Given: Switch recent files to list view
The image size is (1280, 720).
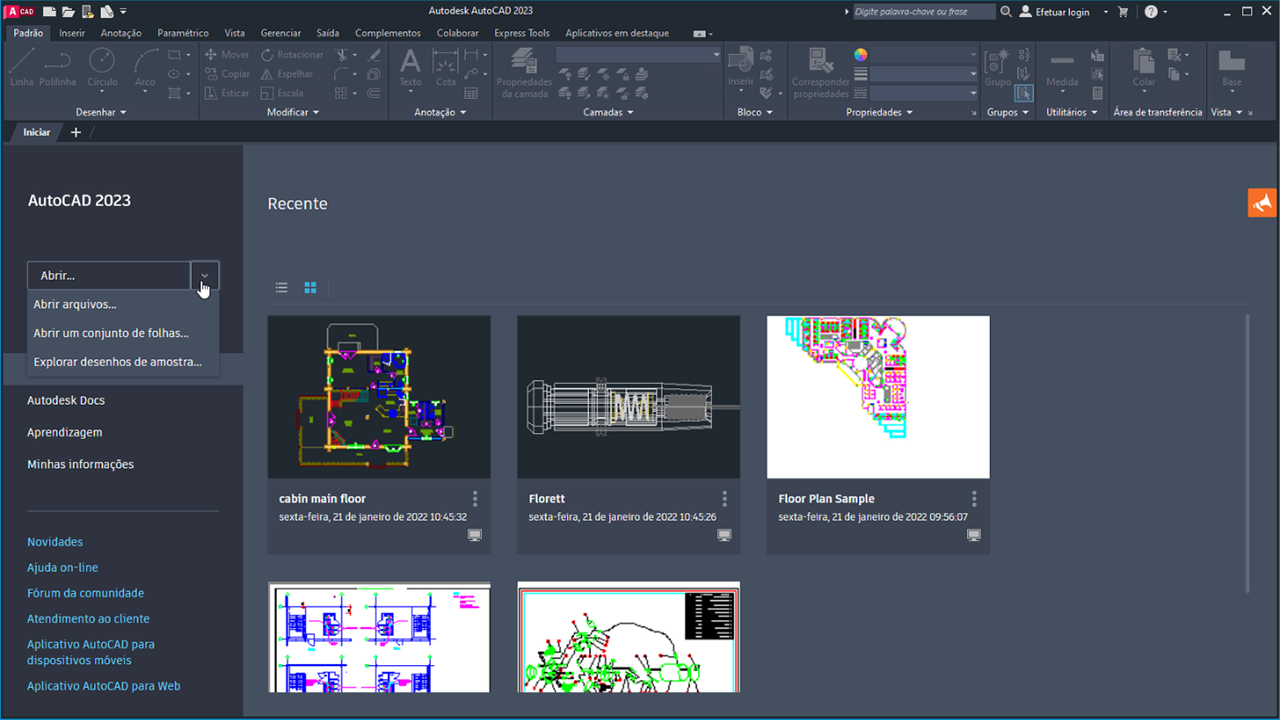Looking at the screenshot, I should click(281, 287).
